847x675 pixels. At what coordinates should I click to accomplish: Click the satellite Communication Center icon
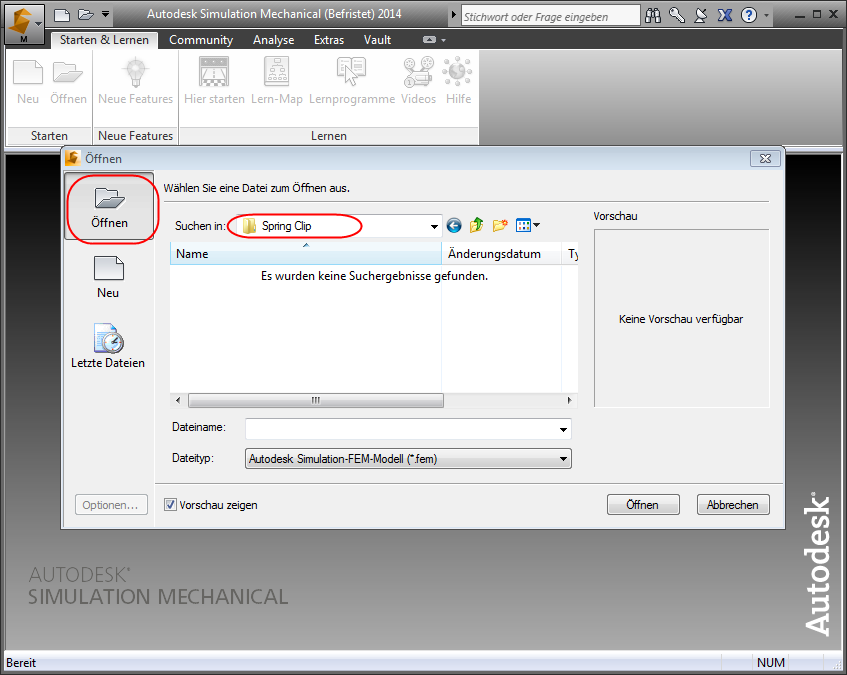(x=701, y=16)
